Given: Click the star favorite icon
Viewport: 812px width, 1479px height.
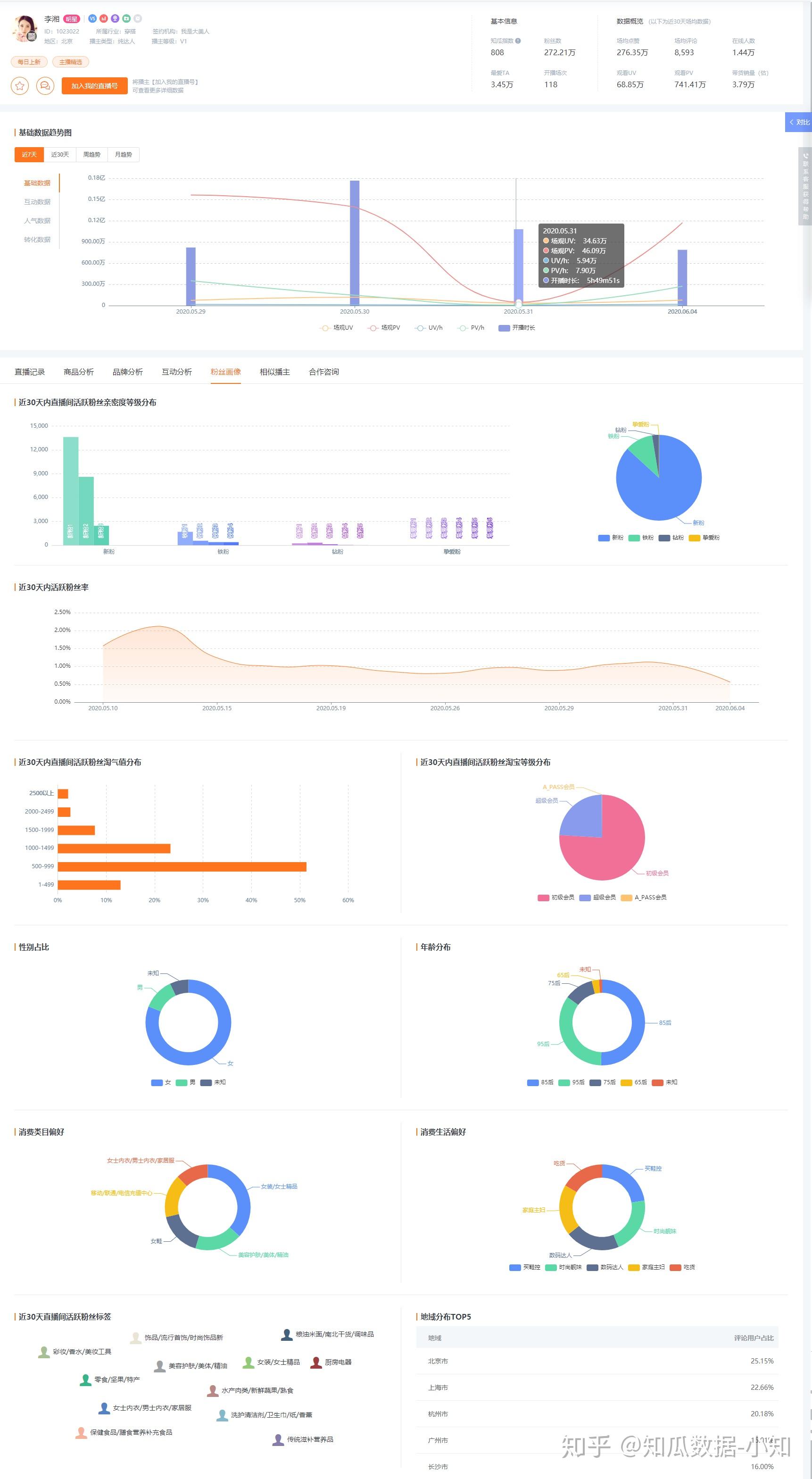Looking at the screenshot, I should click(19, 85).
